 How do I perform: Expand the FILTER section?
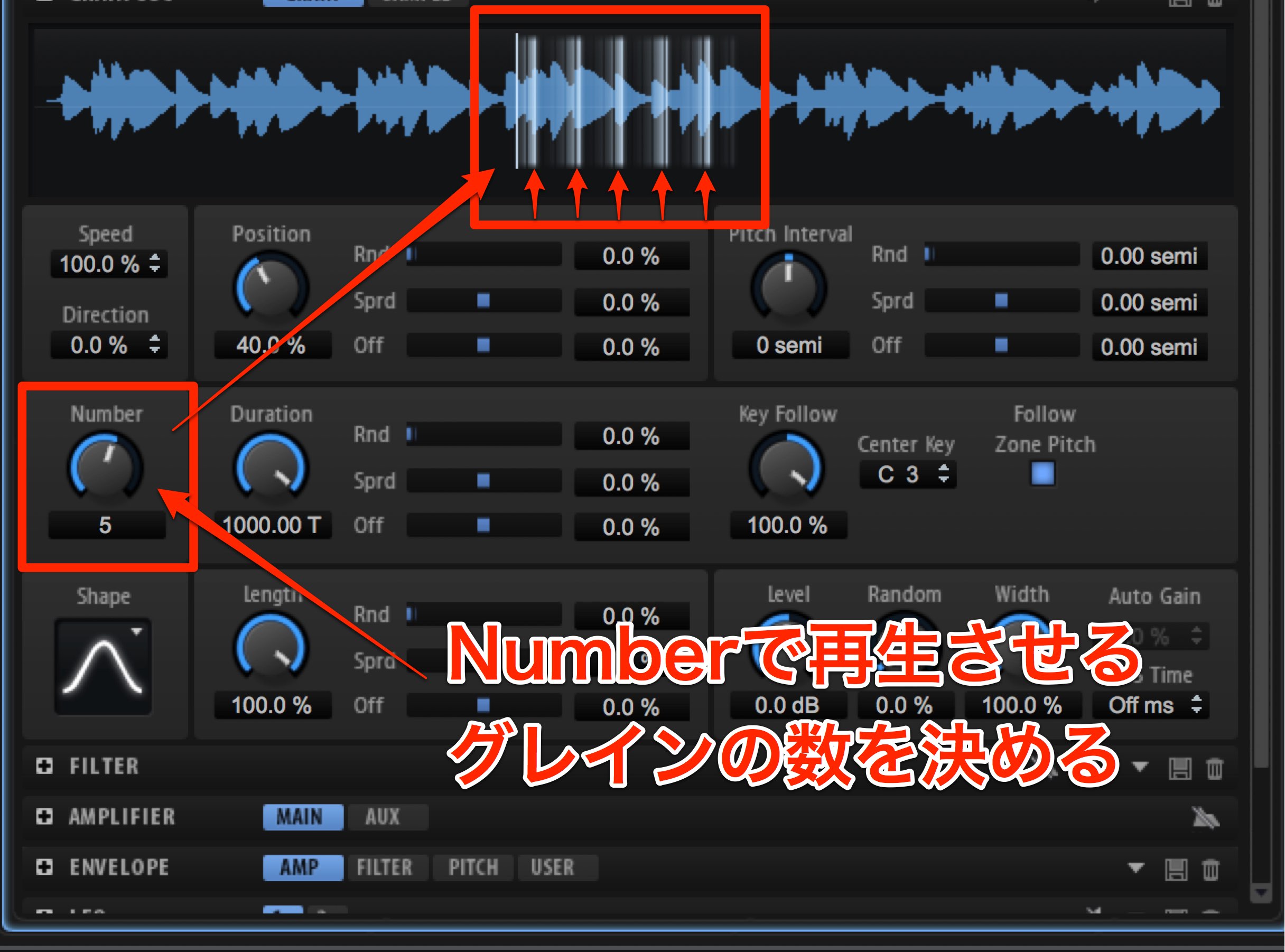pos(44,766)
